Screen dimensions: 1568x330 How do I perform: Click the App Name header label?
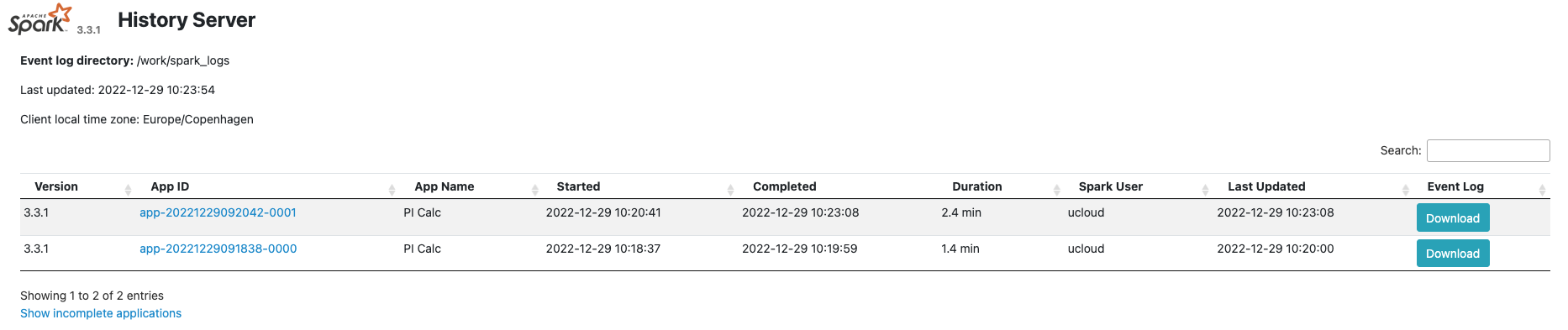pos(444,186)
